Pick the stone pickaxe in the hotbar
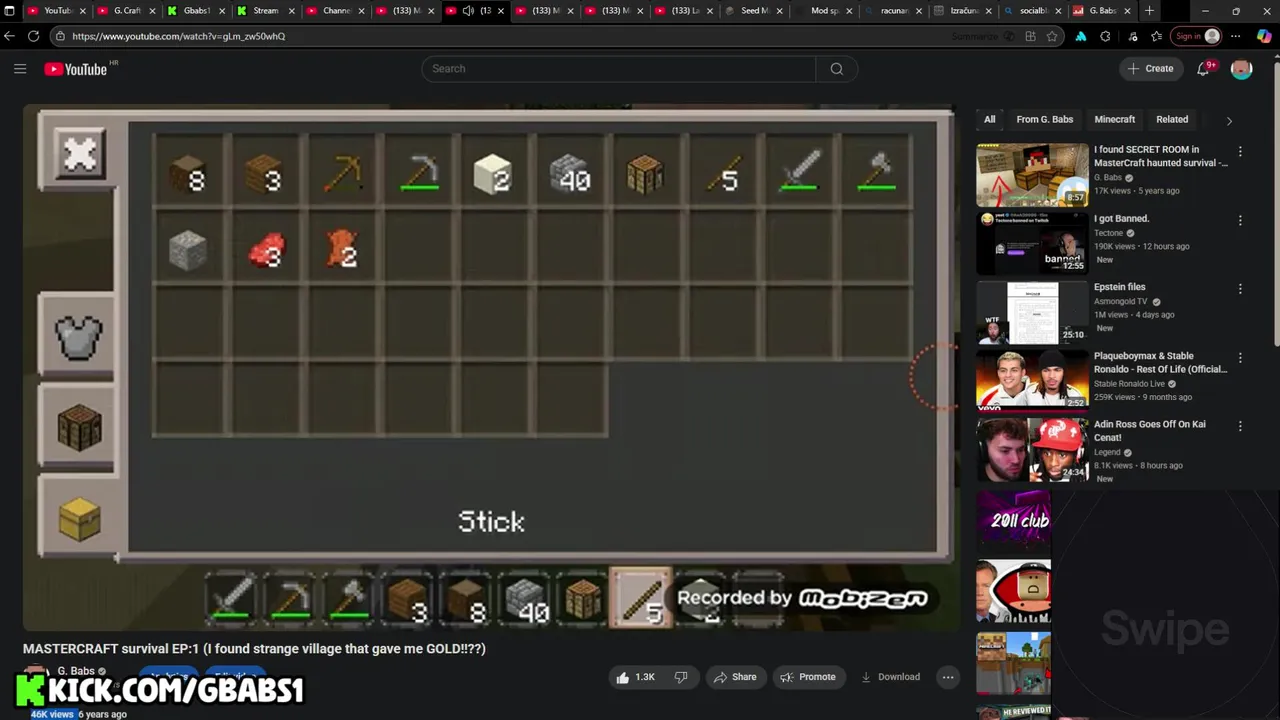 coord(290,599)
